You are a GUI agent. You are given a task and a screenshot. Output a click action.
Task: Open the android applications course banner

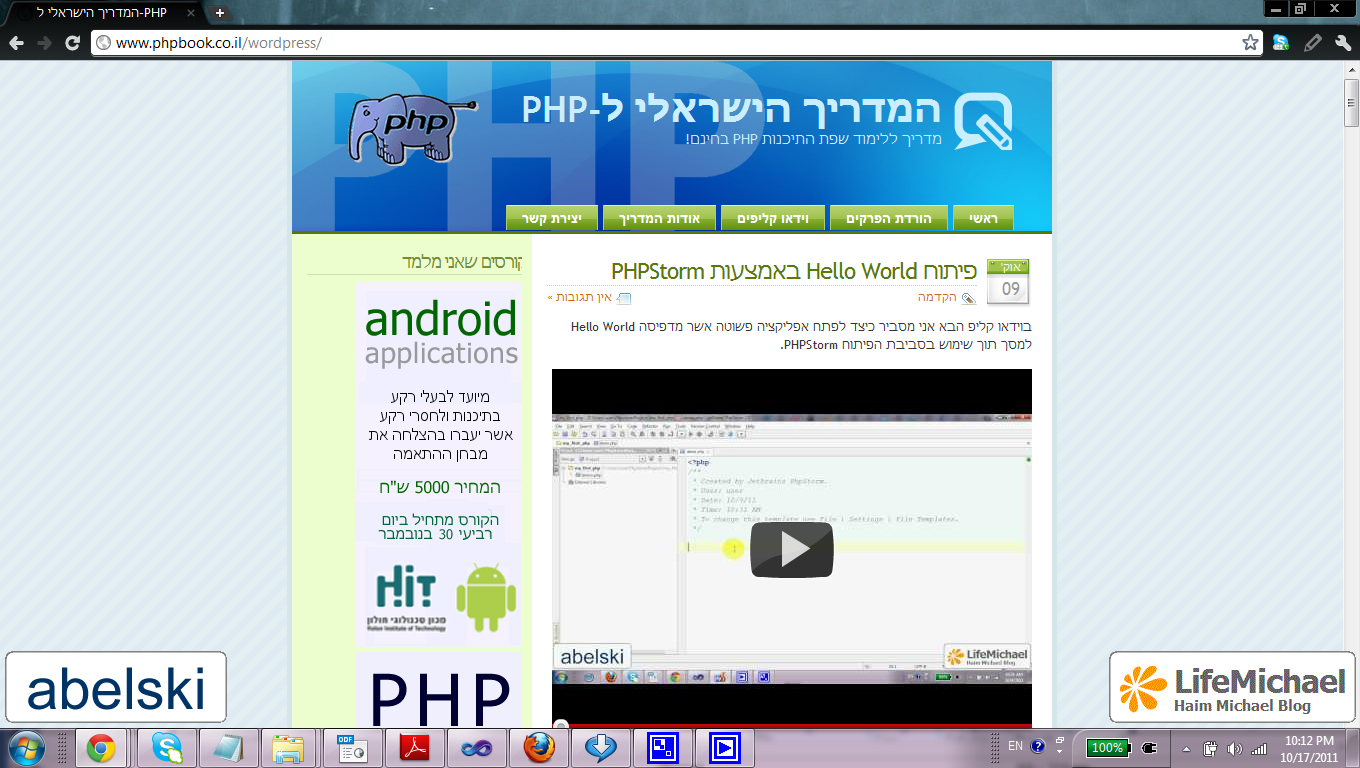coord(440,334)
